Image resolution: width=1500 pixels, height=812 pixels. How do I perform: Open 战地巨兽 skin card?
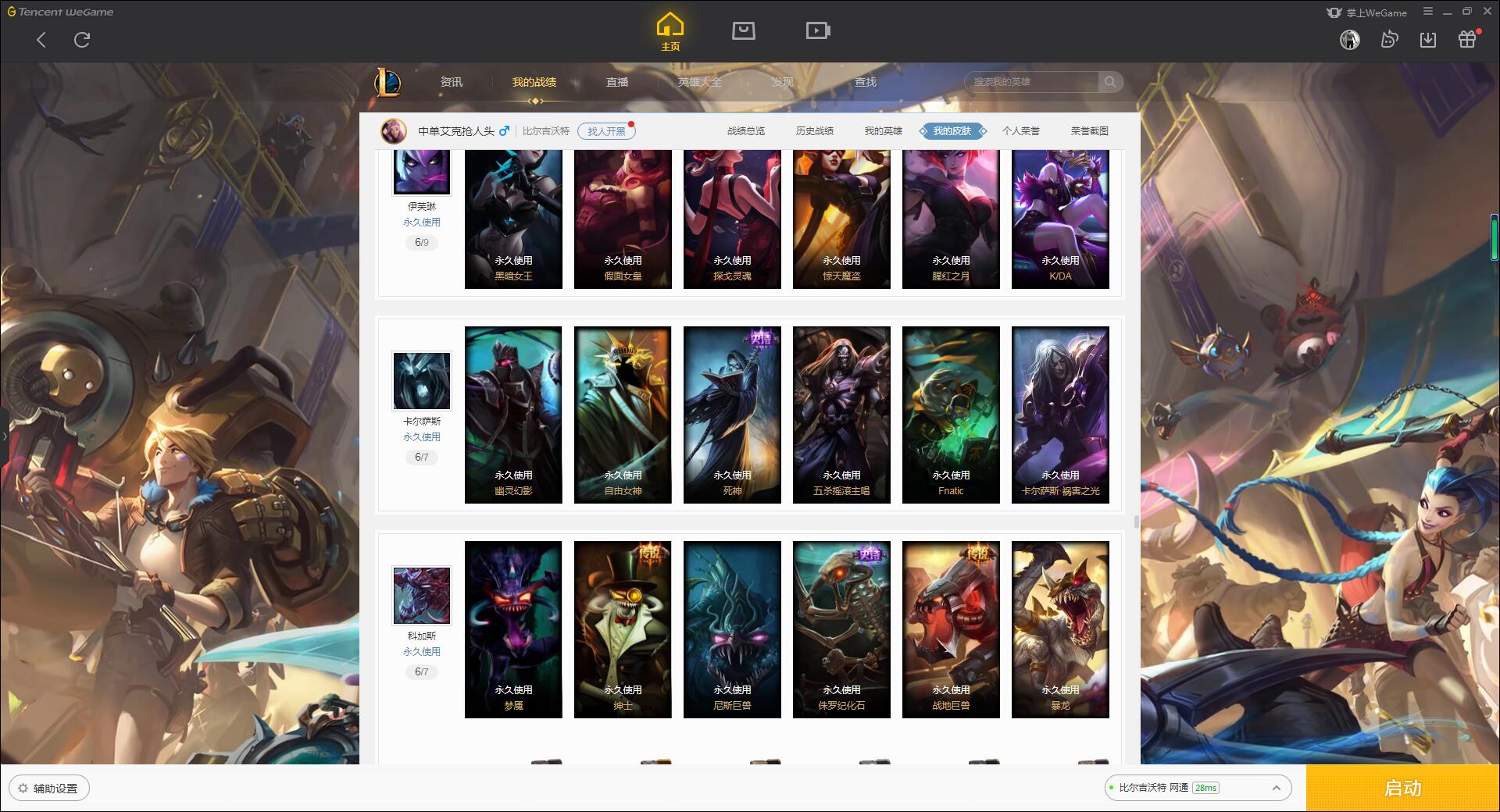(x=951, y=629)
